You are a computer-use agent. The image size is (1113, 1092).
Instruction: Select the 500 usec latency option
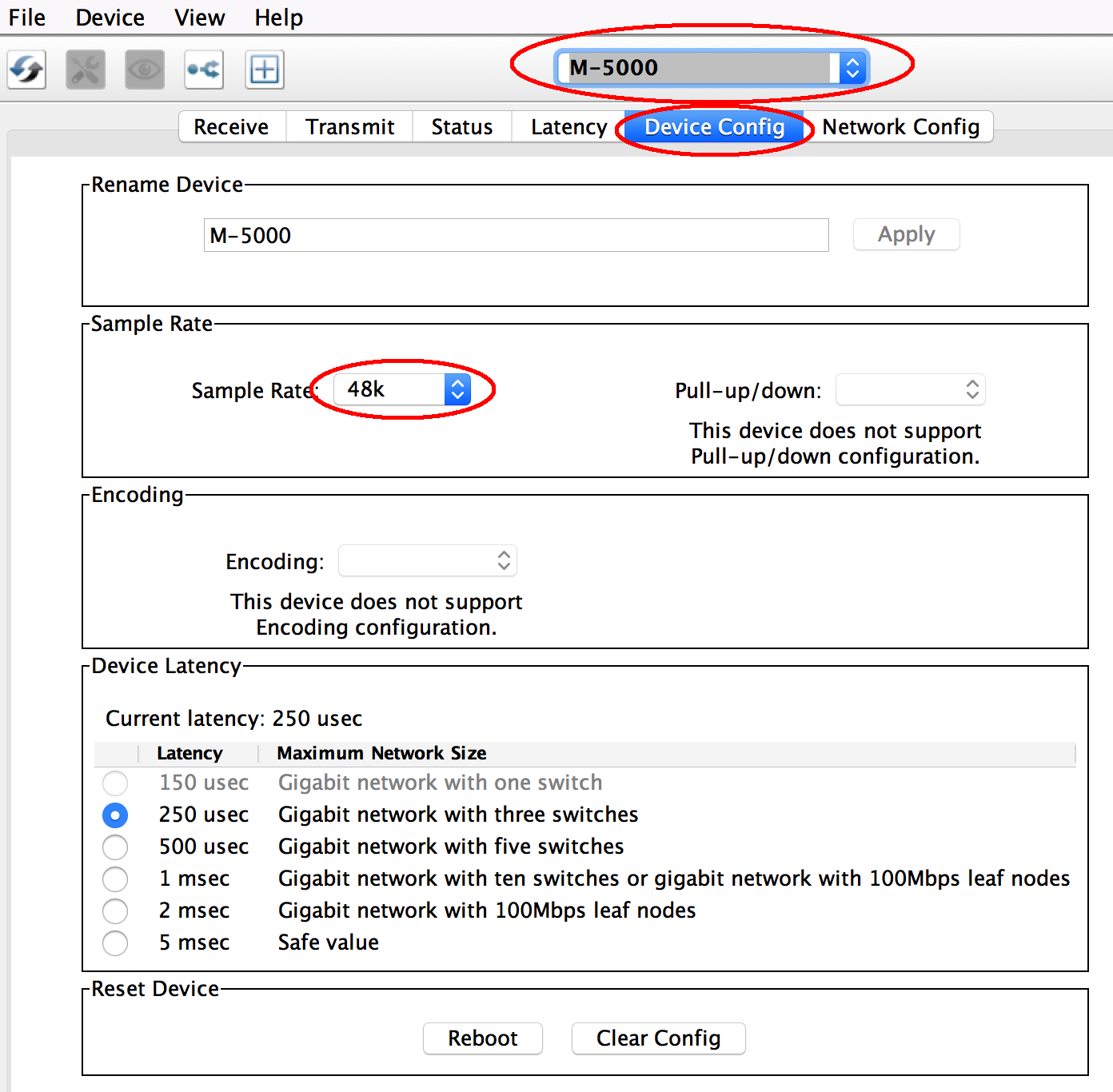[x=115, y=847]
